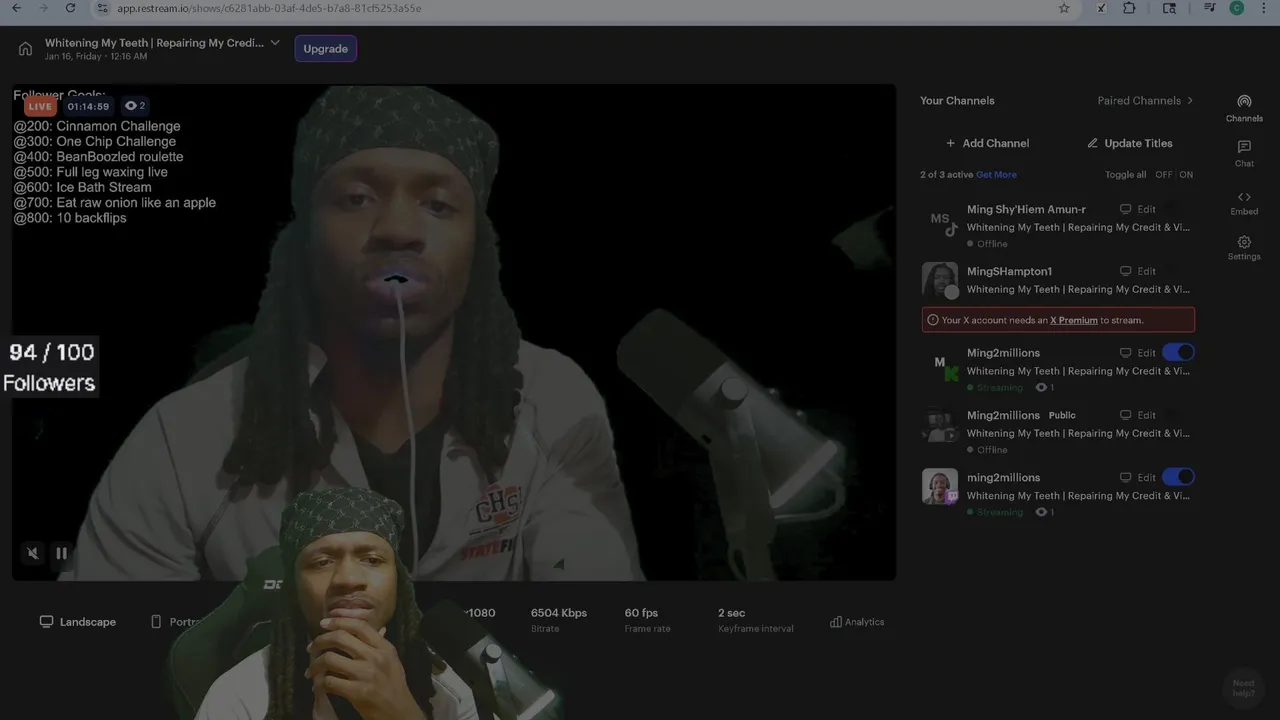
Task: Click the ming2millions Streaming status on Twitch
Action: pos(995,513)
